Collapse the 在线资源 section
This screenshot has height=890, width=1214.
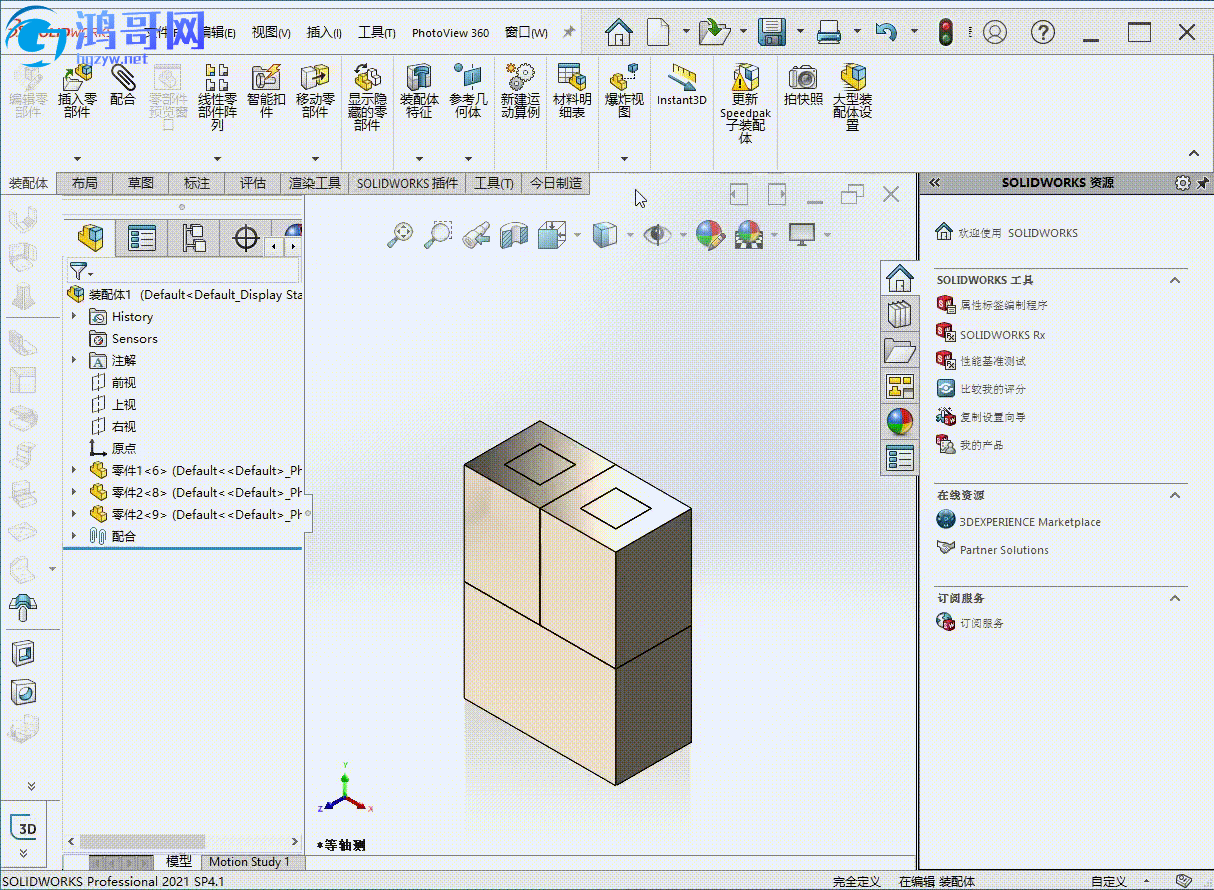click(x=1175, y=495)
